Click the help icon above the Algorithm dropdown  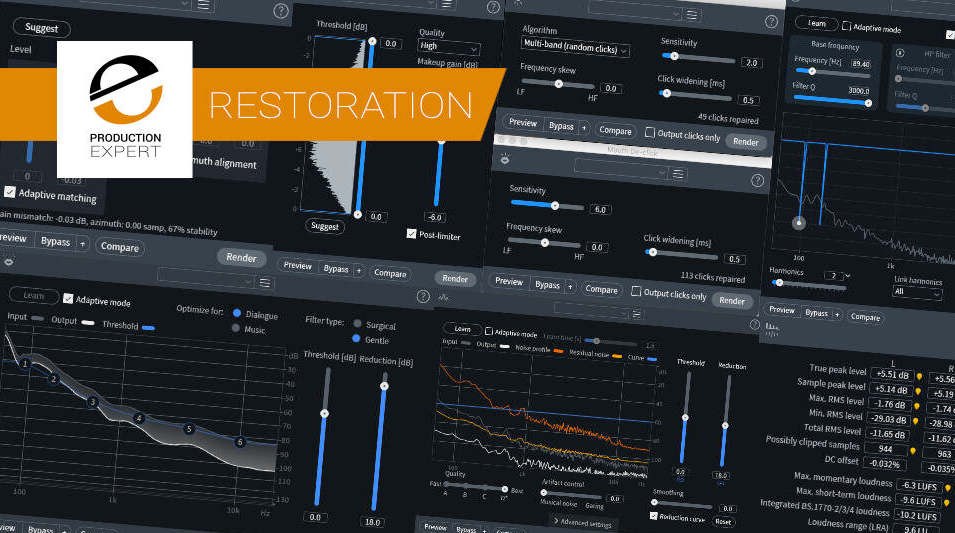pos(771,22)
